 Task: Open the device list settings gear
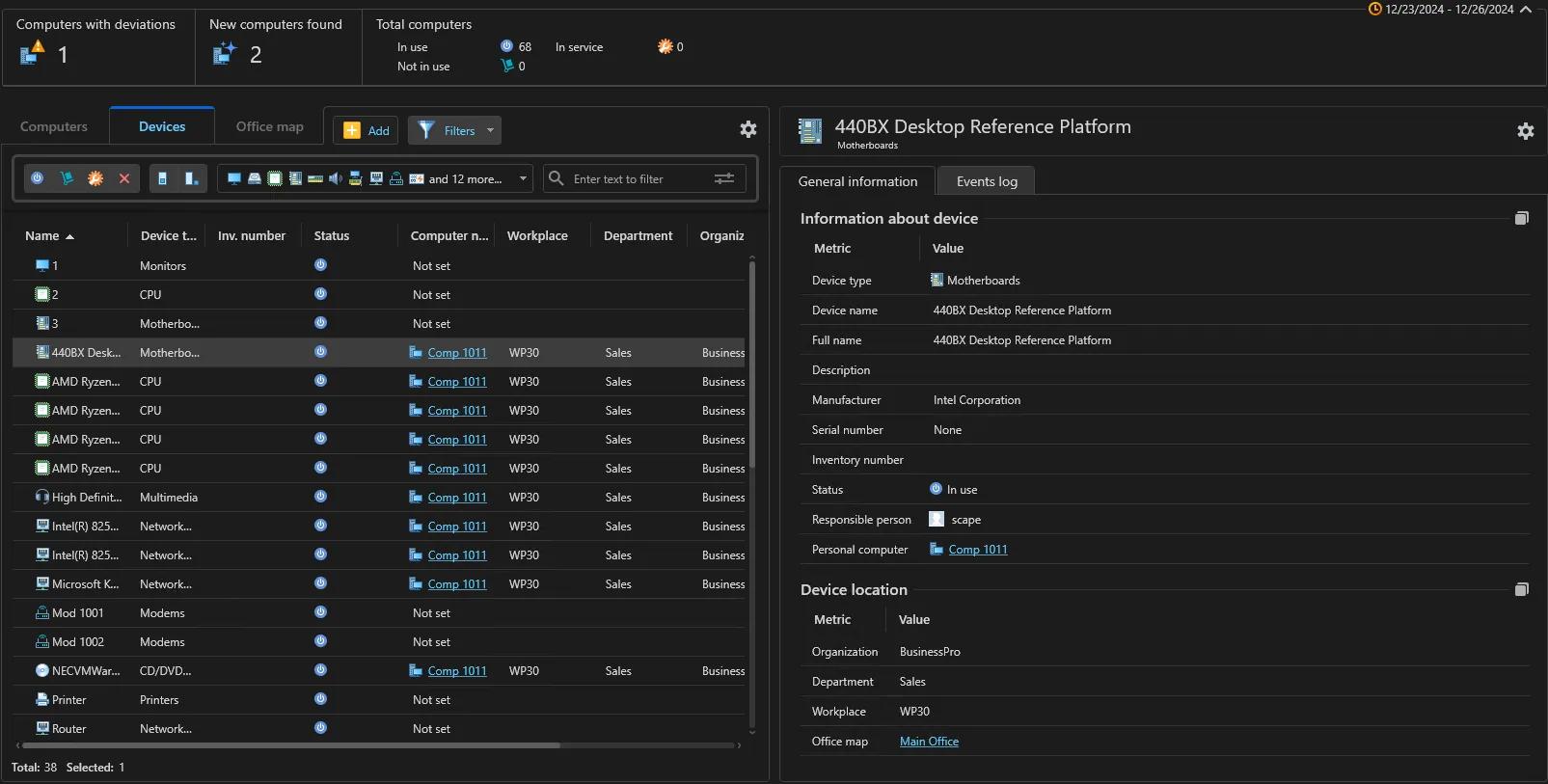(747, 129)
